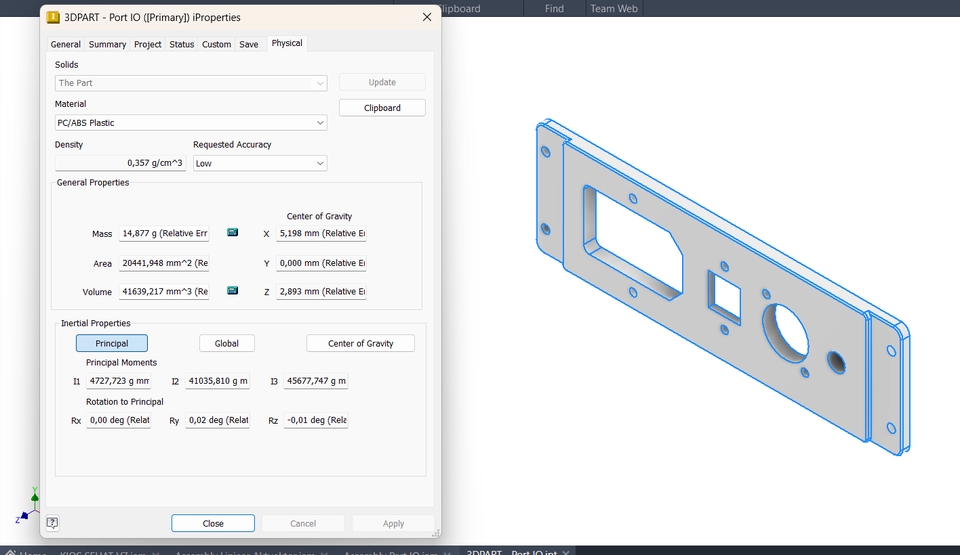The width and height of the screenshot is (960, 555).
Task: Click the 'Rotation to Principal' label
Action: 124,402
